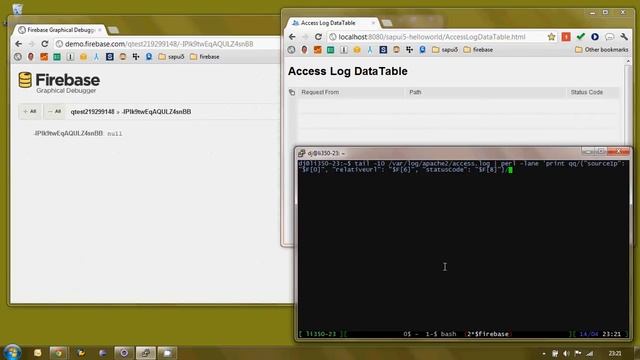Open firebase bookmark folder in Access Log window
This screenshot has width=640, height=360.
click(x=478, y=50)
